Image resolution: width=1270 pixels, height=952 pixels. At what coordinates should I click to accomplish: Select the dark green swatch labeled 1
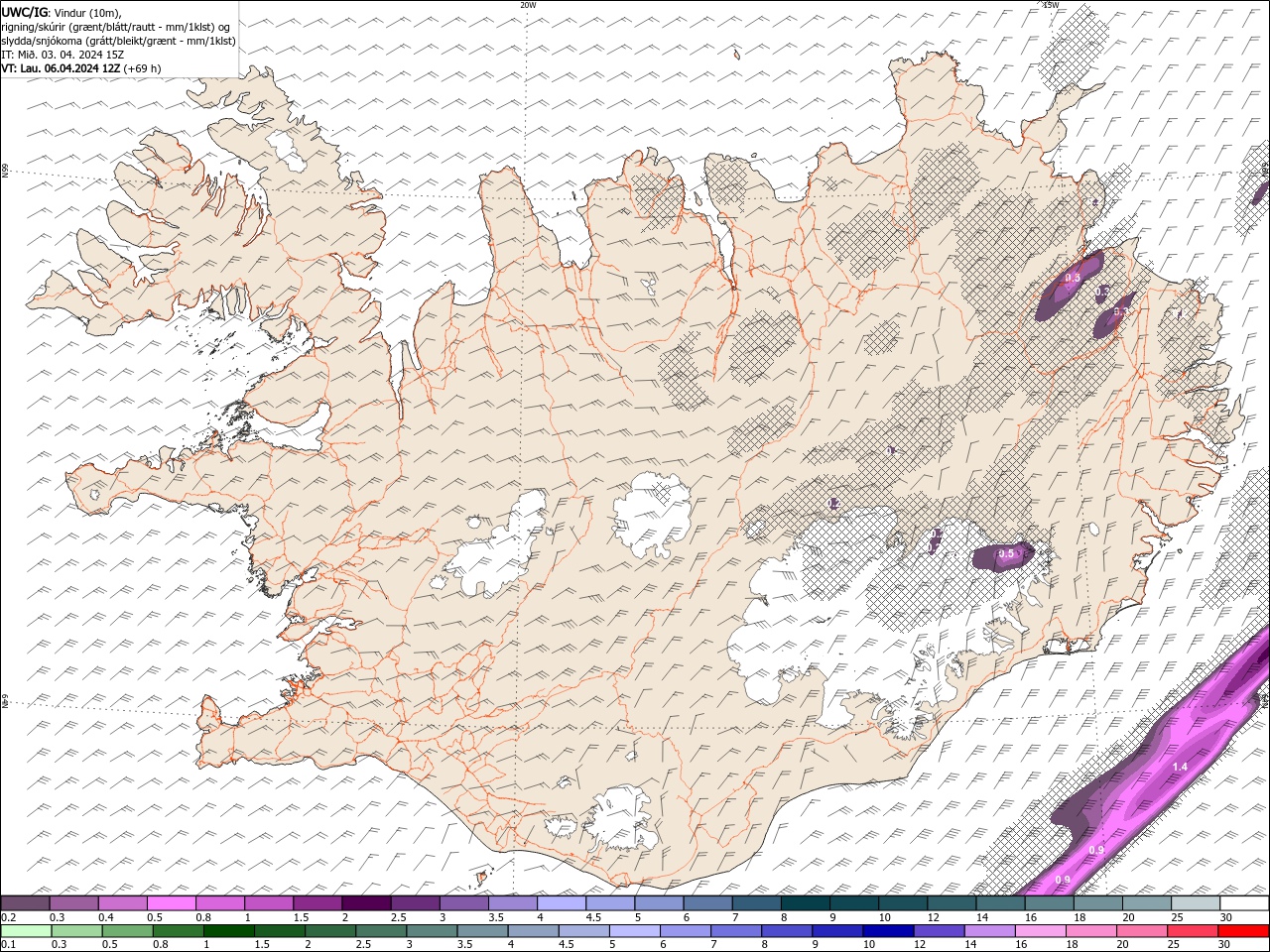[x=230, y=930]
